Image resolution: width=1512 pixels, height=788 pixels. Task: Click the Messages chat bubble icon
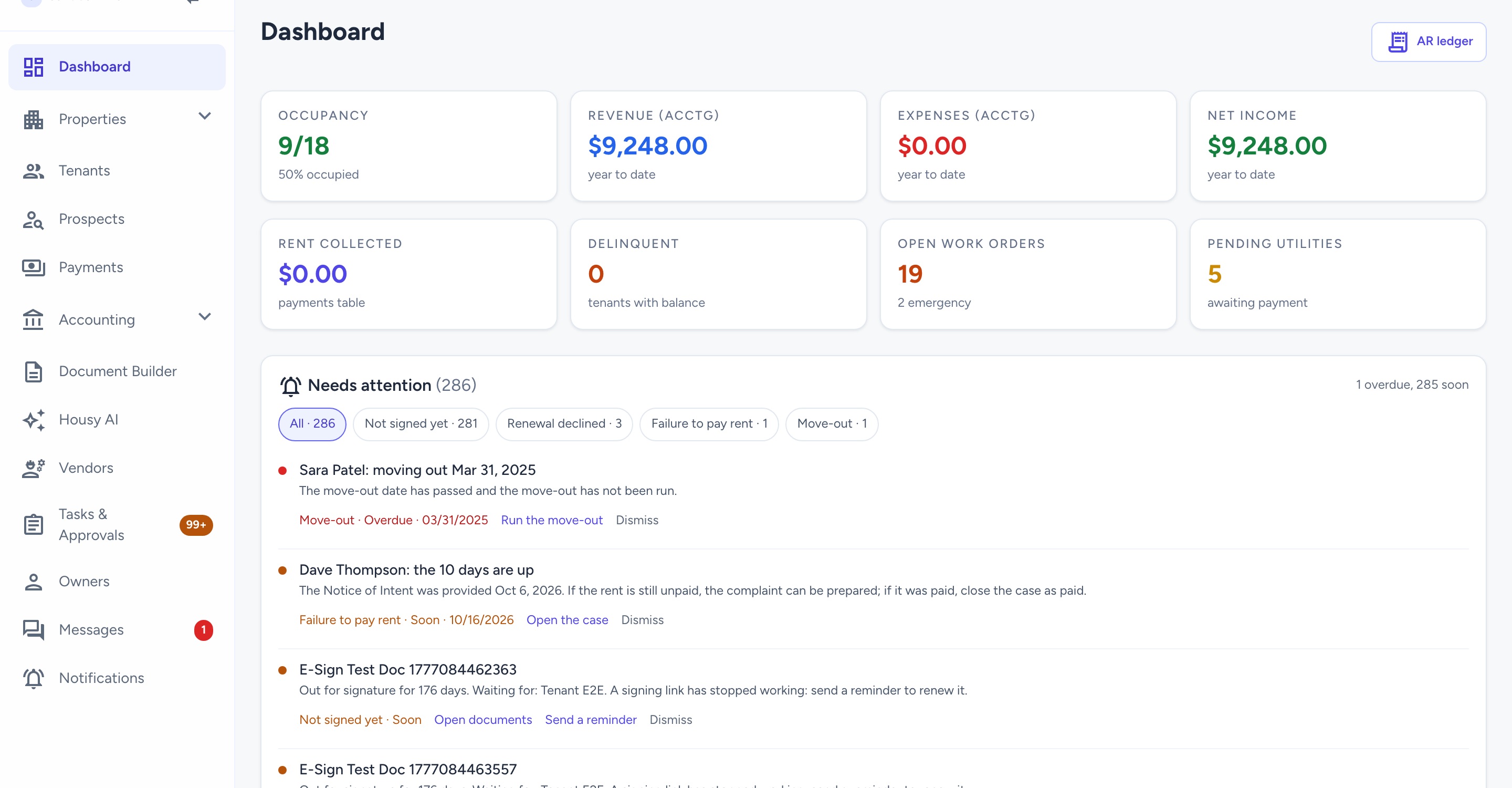(x=34, y=630)
